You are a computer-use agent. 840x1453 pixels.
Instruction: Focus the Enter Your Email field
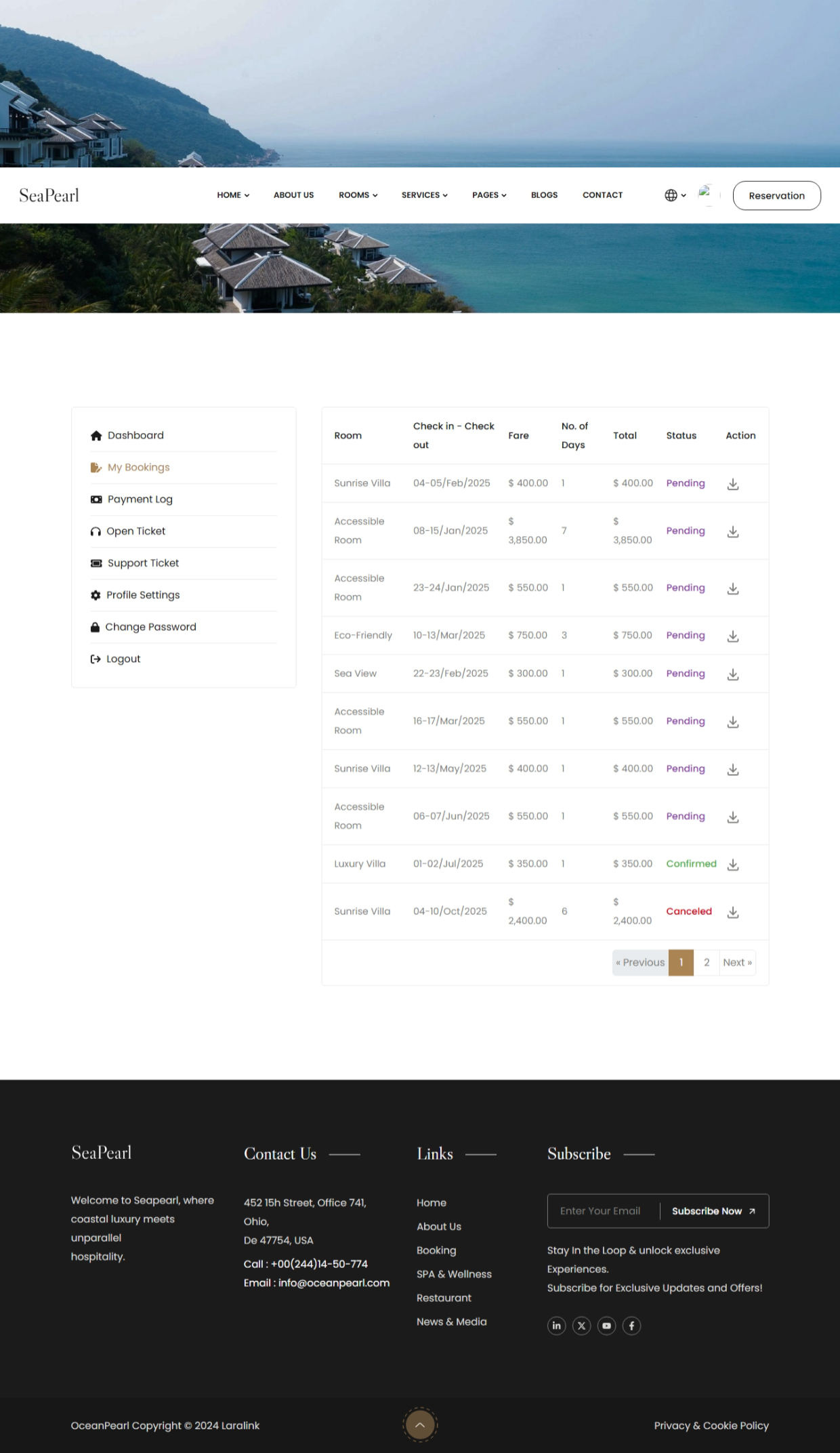point(602,1211)
